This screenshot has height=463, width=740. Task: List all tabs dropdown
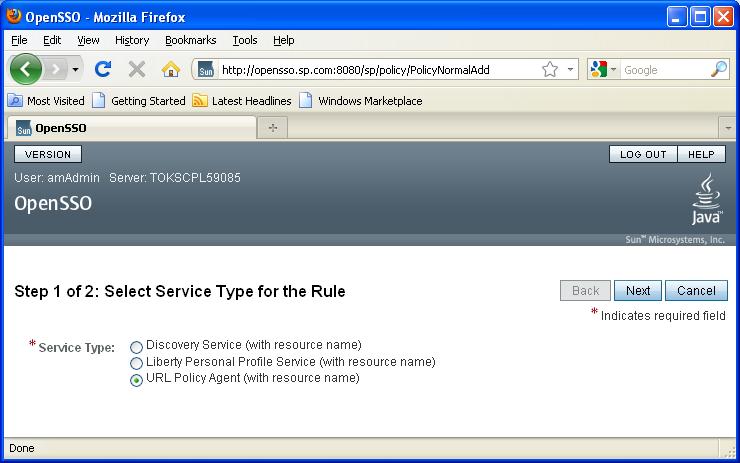click(728, 128)
